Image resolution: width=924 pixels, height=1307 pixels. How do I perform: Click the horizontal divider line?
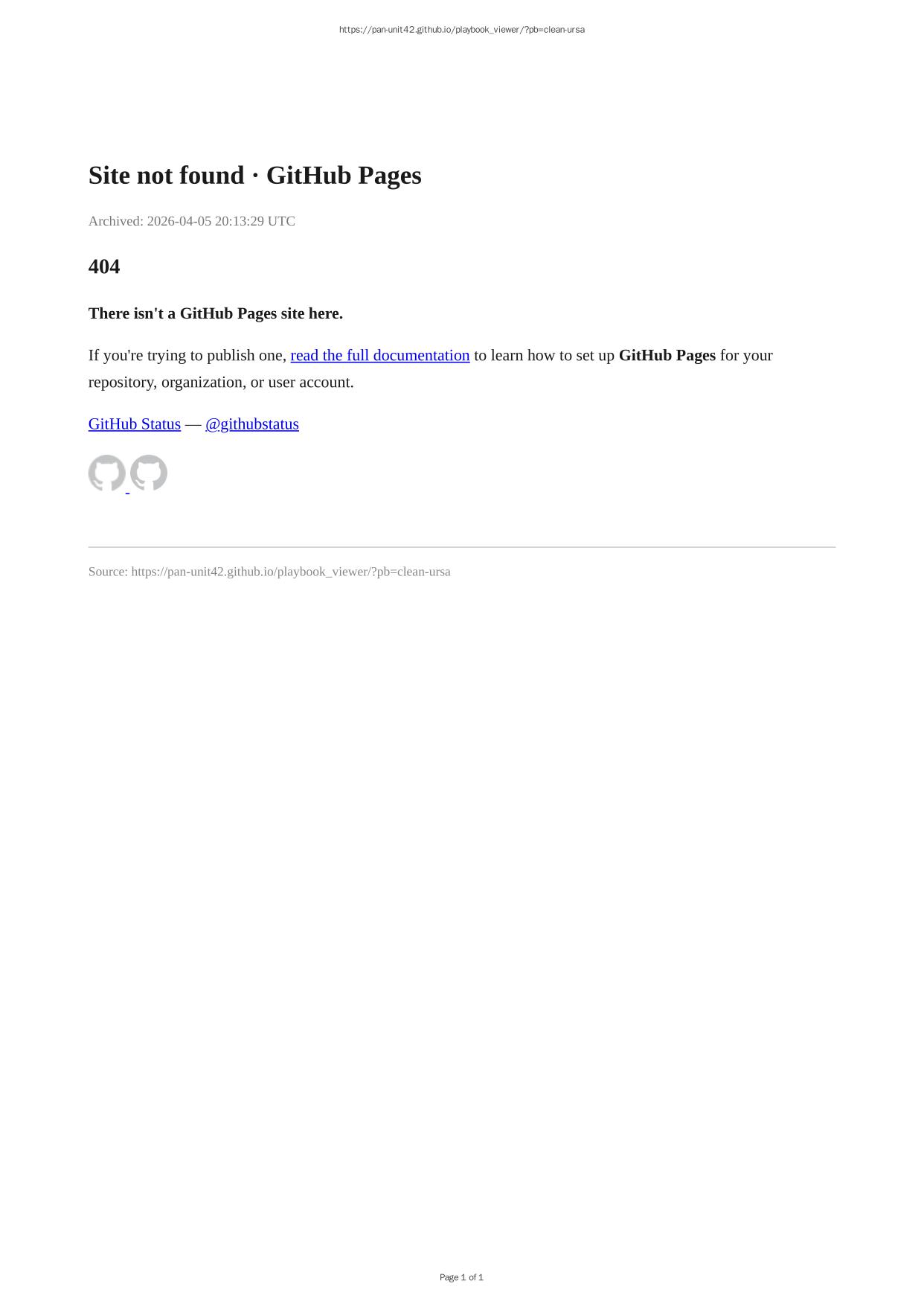[x=462, y=547]
